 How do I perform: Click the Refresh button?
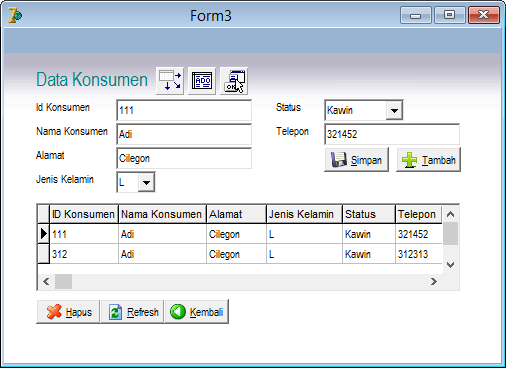132,312
